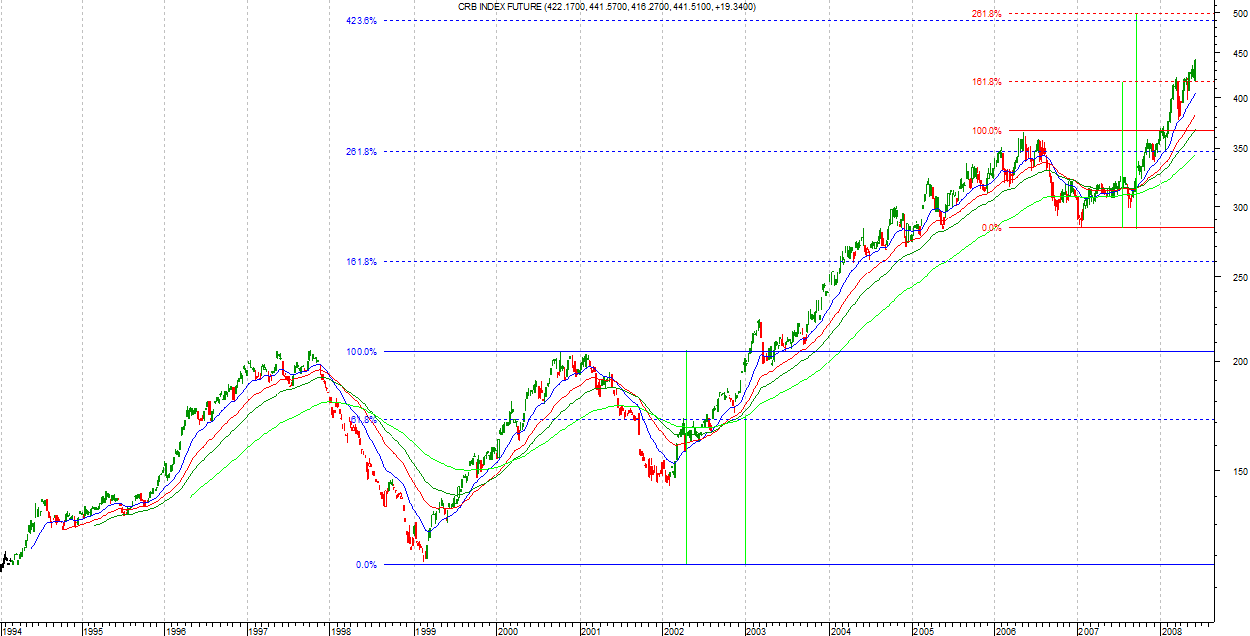This screenshot has height=636, width=1250.
Task: Select the red 261.8% extension label
Action: (x=986, y=14)
